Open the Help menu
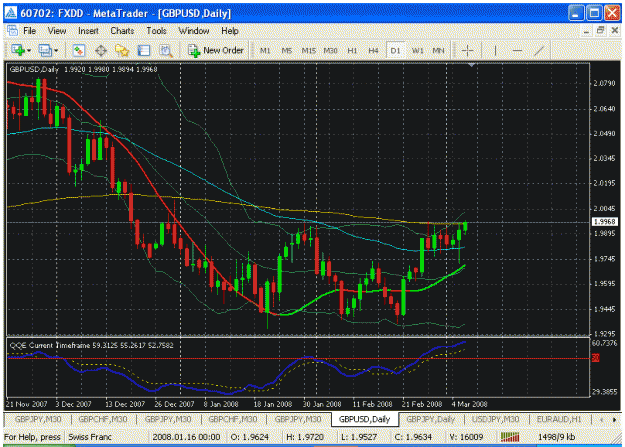The image size is (625, 447). click(230, 31)
